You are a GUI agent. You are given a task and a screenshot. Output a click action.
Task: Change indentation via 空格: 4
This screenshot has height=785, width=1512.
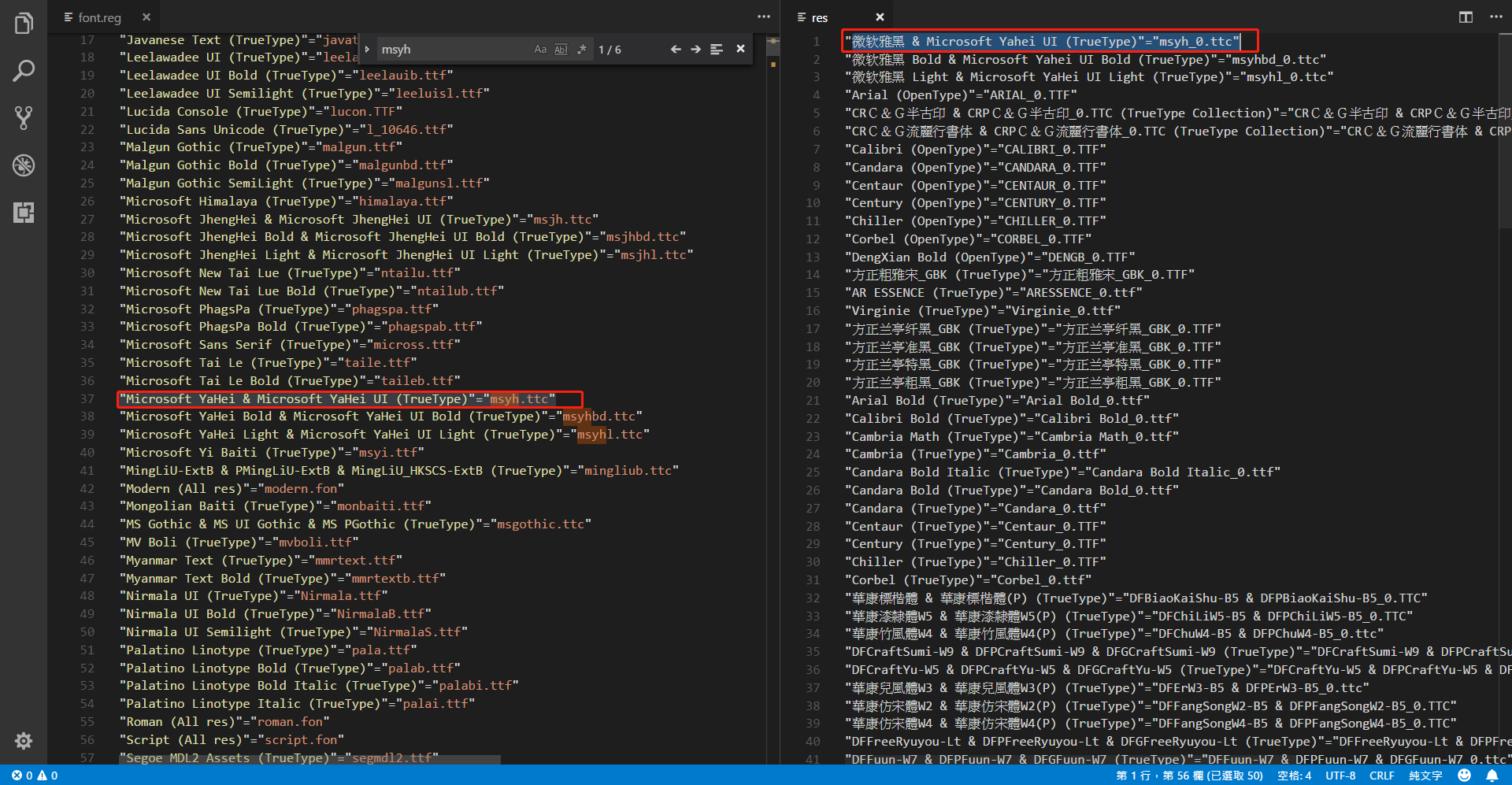pos(1294,776)
